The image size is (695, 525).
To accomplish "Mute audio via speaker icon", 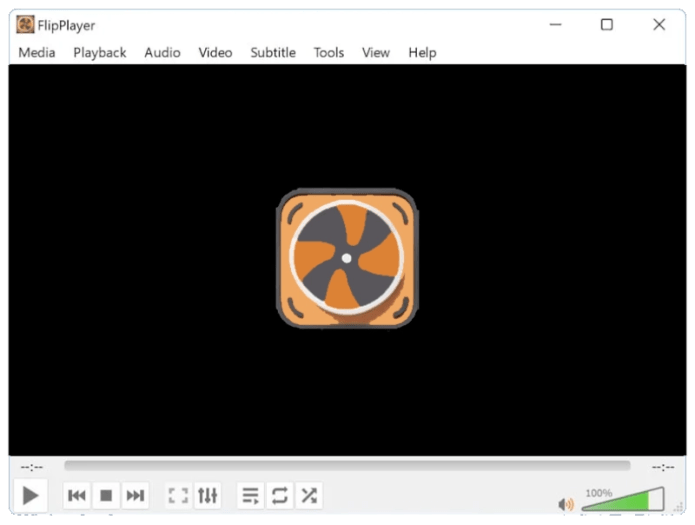I will point(566,504).
